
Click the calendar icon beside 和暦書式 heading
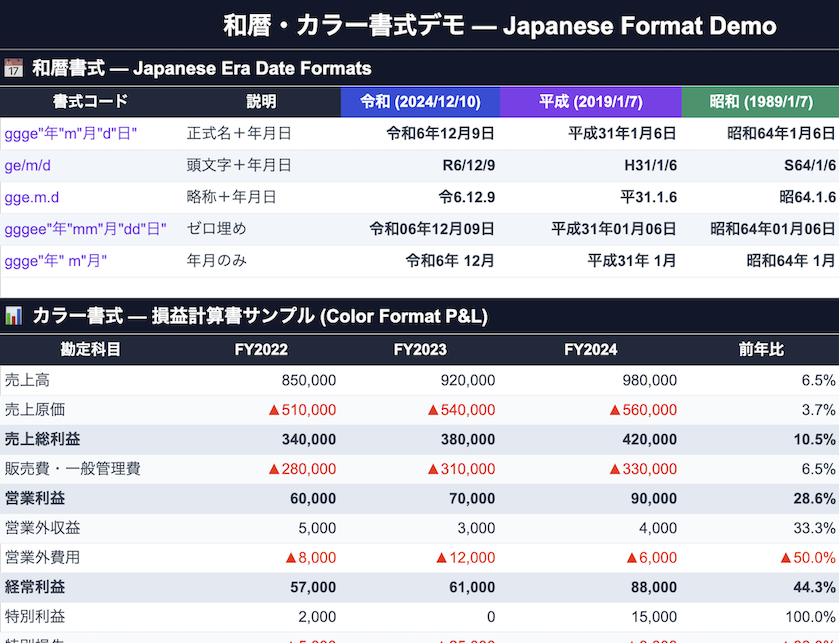click(x=16, y=68)
